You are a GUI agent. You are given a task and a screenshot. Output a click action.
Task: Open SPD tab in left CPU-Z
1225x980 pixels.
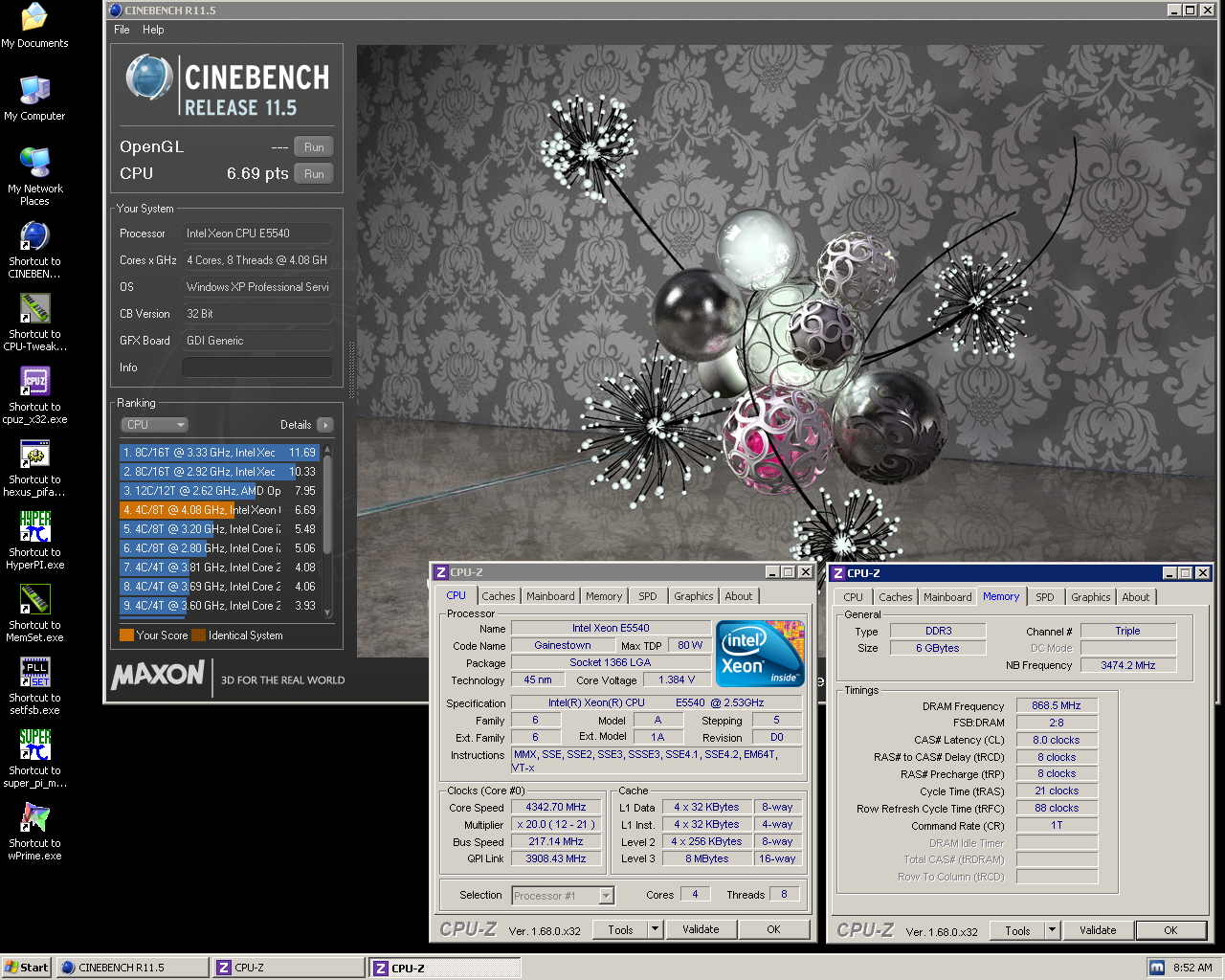648,596
